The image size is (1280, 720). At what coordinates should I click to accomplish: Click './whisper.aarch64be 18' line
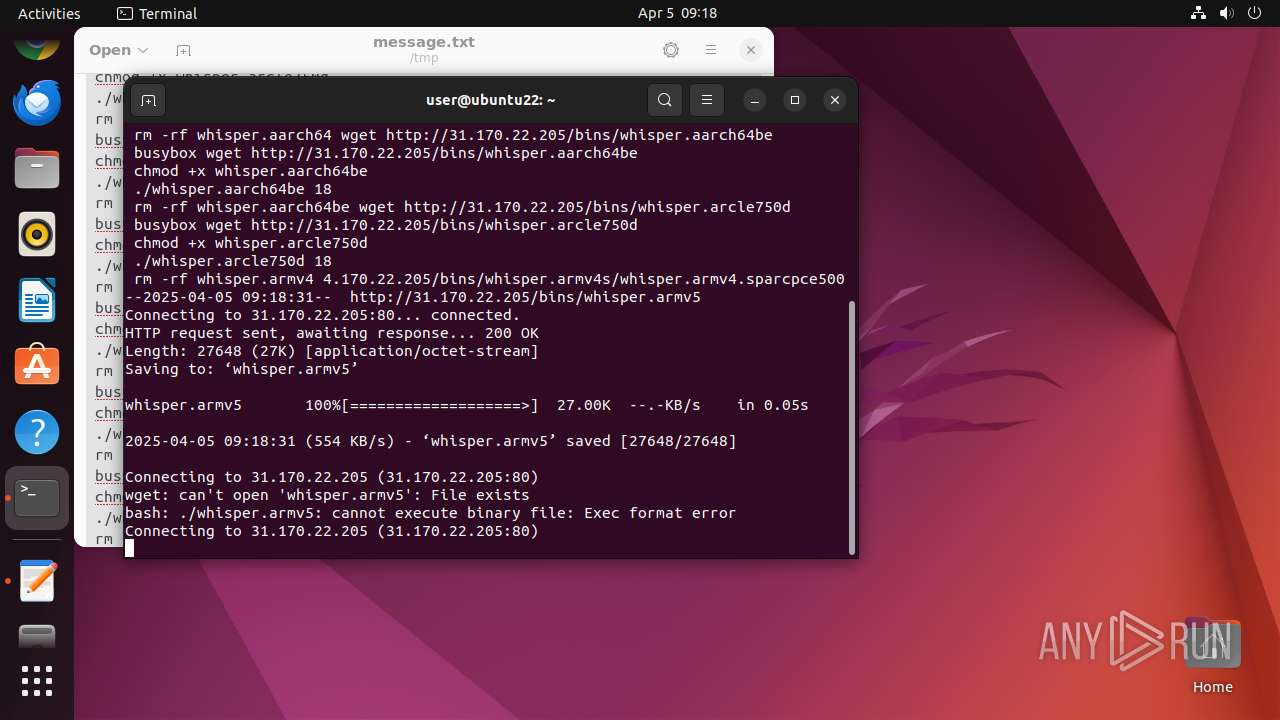pyautogui.click(x=233, y=189)
